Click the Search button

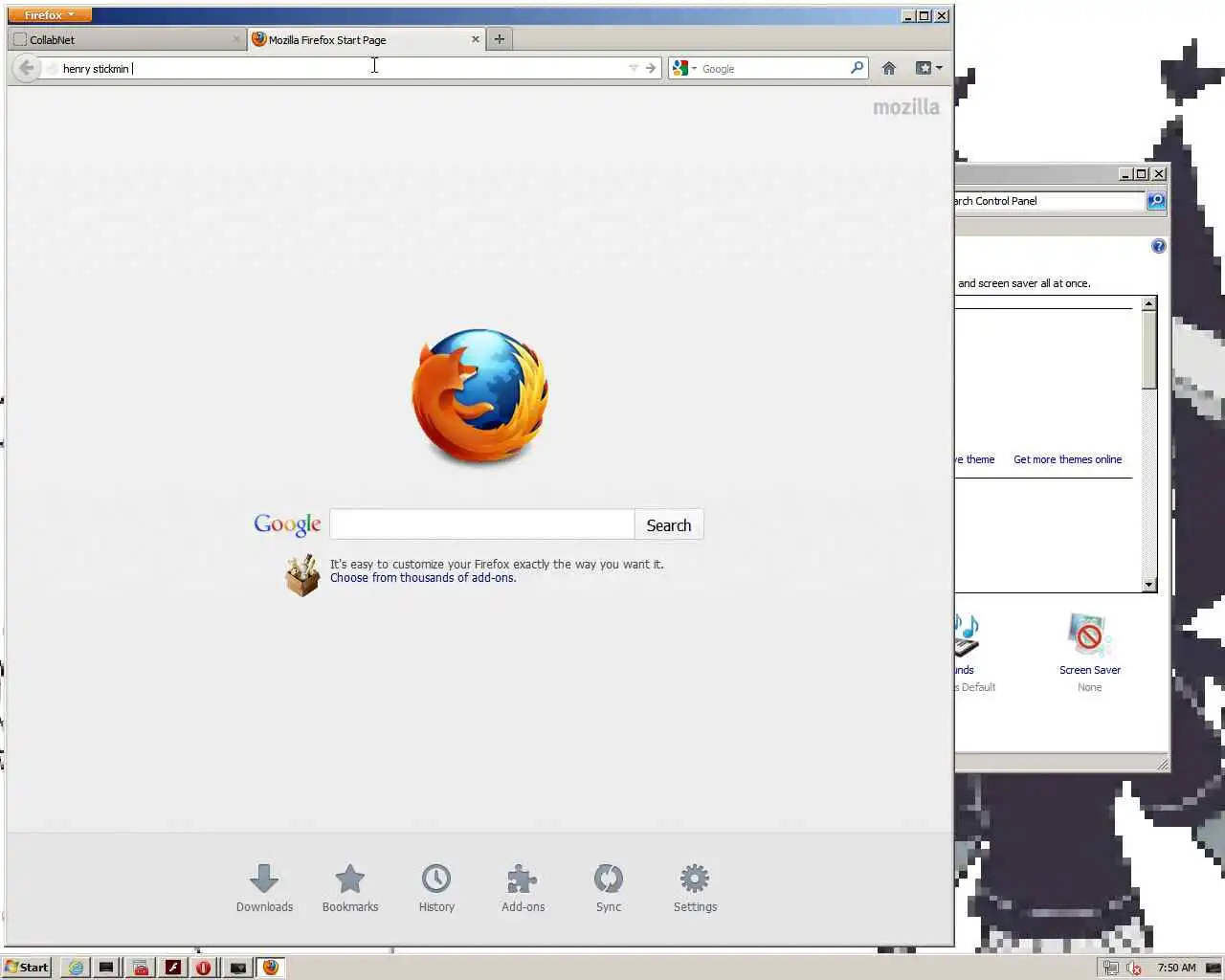point(668,524)
